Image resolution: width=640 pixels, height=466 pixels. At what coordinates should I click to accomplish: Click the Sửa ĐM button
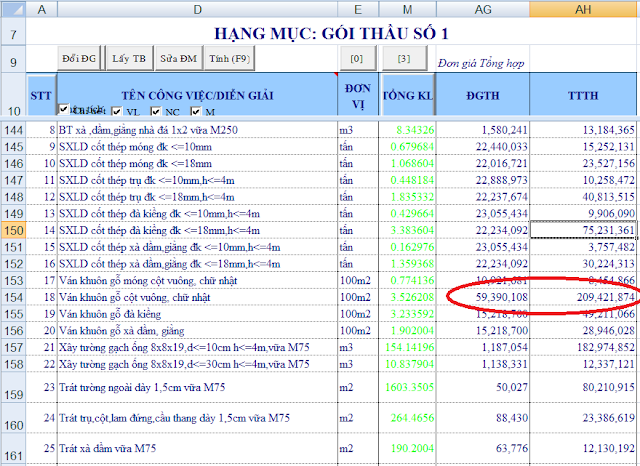point(179,58)
